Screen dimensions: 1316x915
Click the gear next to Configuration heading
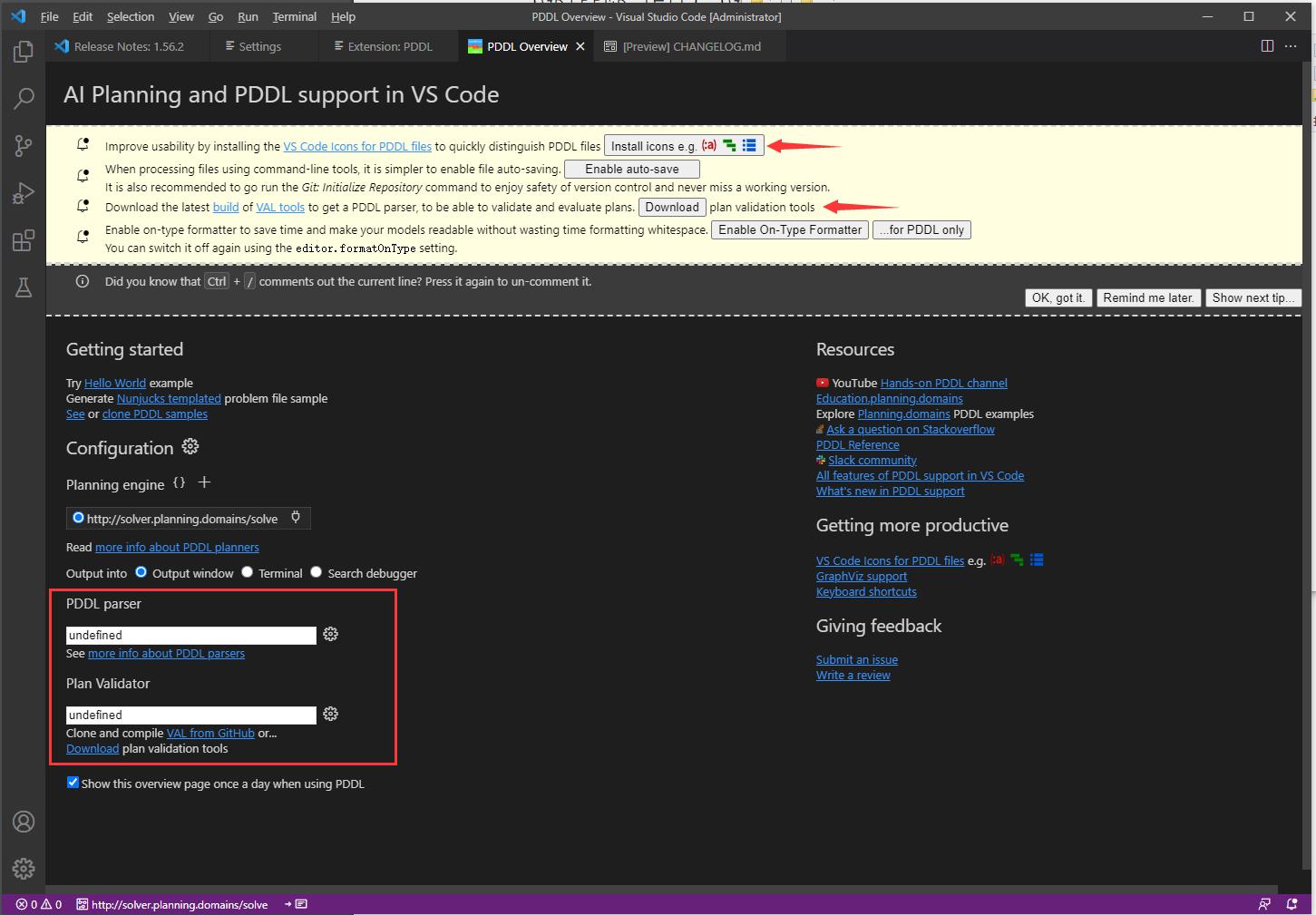(x=190, y=446)
